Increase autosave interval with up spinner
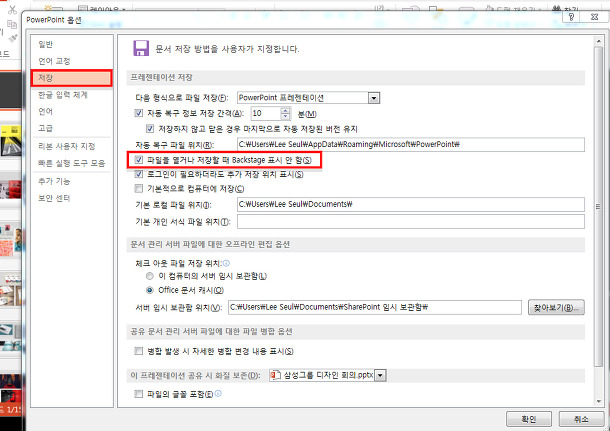Screen dimensions: 610x431 click(286, 110)
